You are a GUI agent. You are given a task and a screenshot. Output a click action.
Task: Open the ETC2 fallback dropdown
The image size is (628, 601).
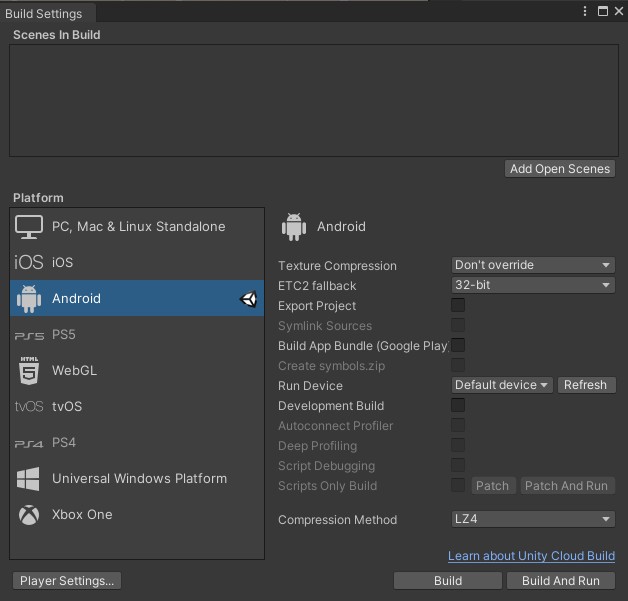coord(533,285)
